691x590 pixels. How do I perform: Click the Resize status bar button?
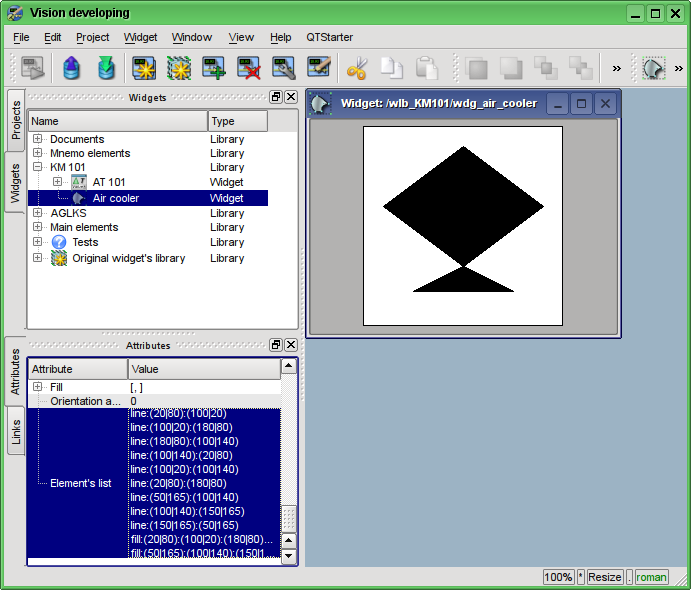coord(604,577)
